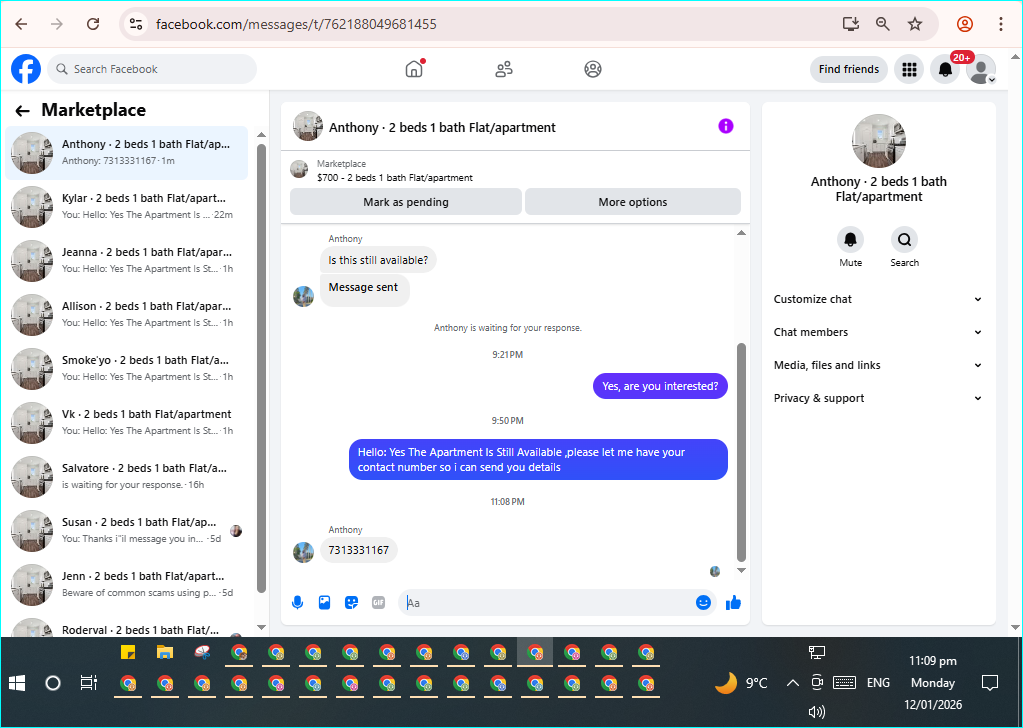Screen dimensions: 1023x728
Task: Open Jeanna's conversation in the list
Action: point(127,261)
